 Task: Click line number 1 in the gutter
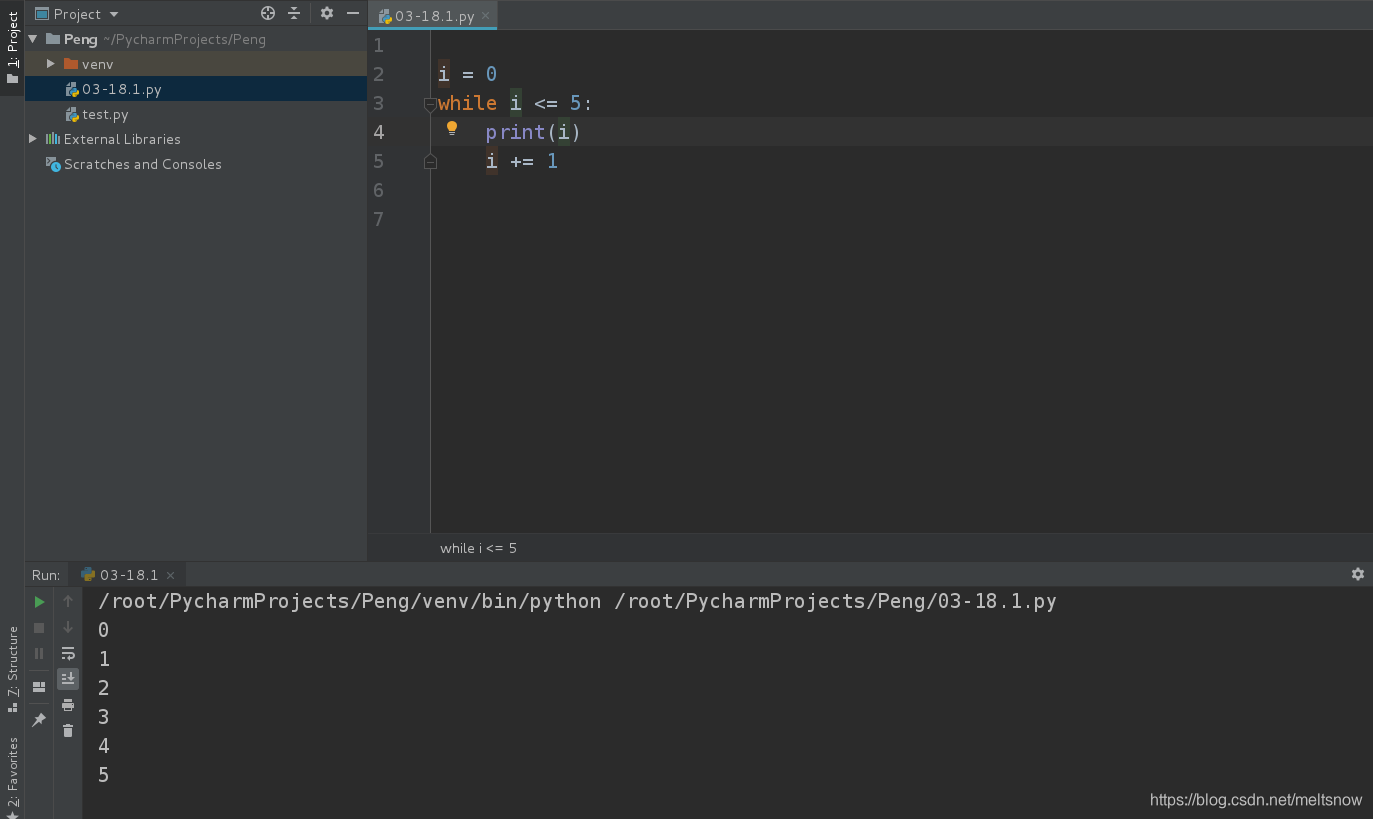(x=378, y=46)
